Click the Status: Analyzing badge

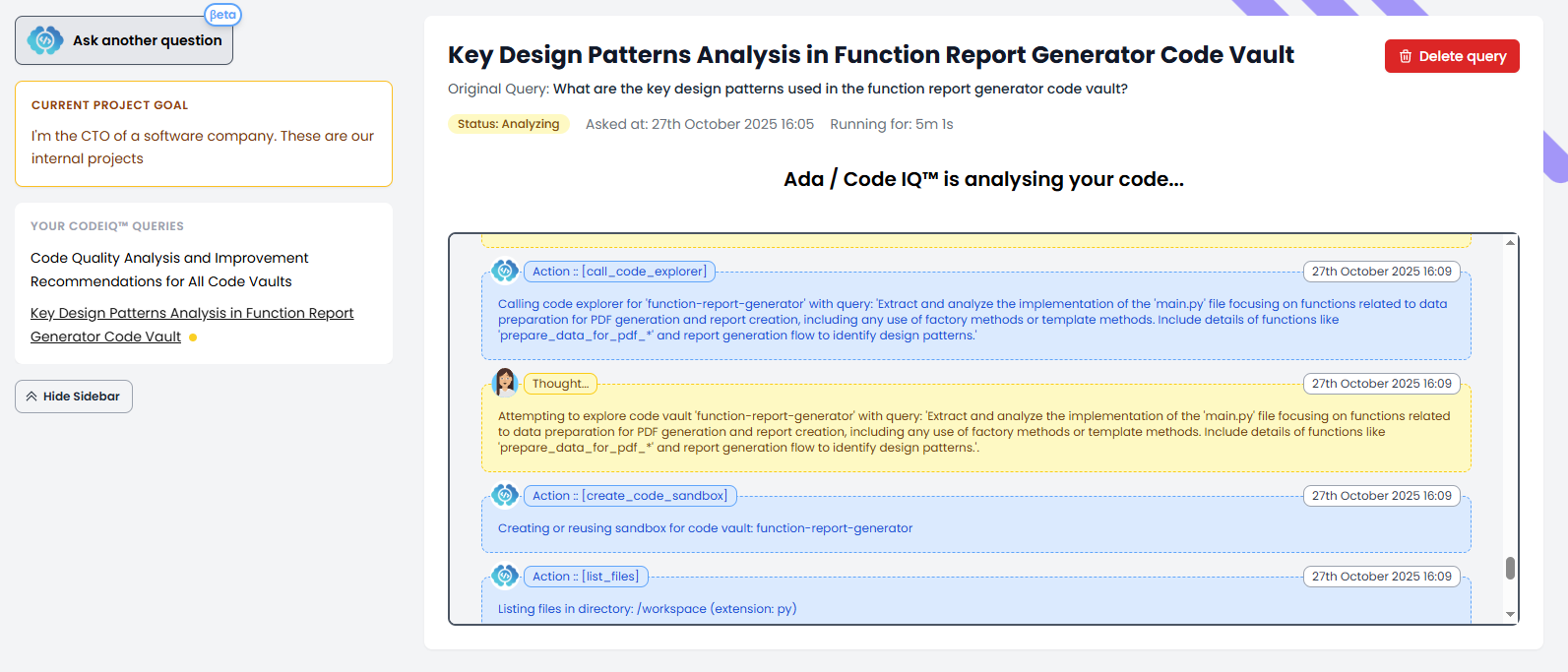coord(508,124)
